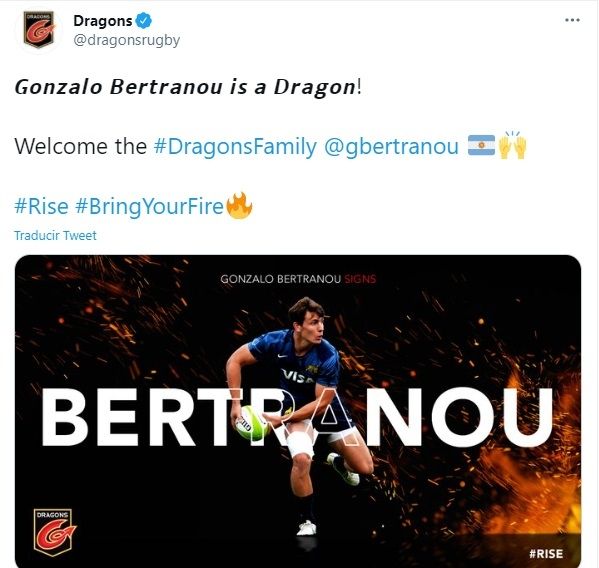The width and height of the screenshot is (599, 568).
Task: Open the #BringYourFire hashtag
Action: point(149,206)
